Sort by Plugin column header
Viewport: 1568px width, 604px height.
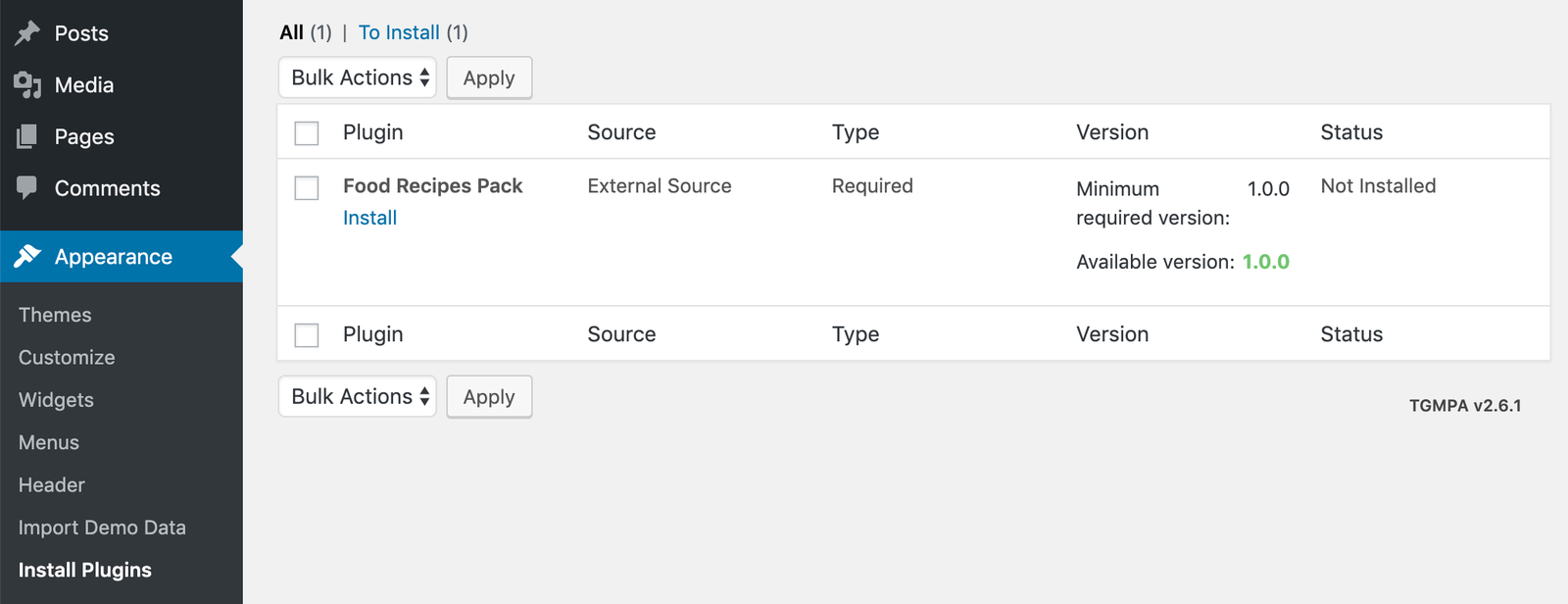(372, 132)
